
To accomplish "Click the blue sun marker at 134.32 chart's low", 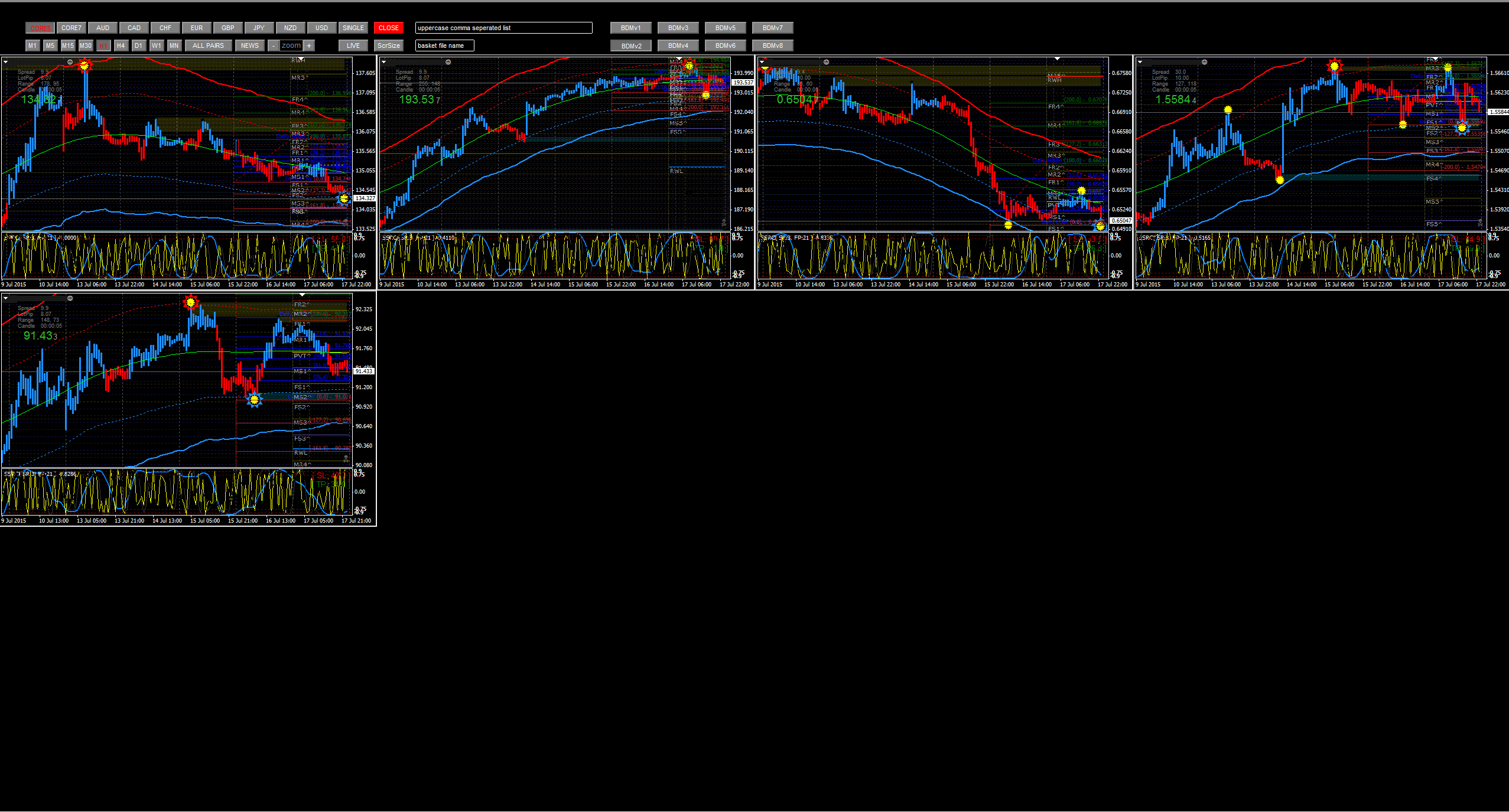I will tap(344, 198).
